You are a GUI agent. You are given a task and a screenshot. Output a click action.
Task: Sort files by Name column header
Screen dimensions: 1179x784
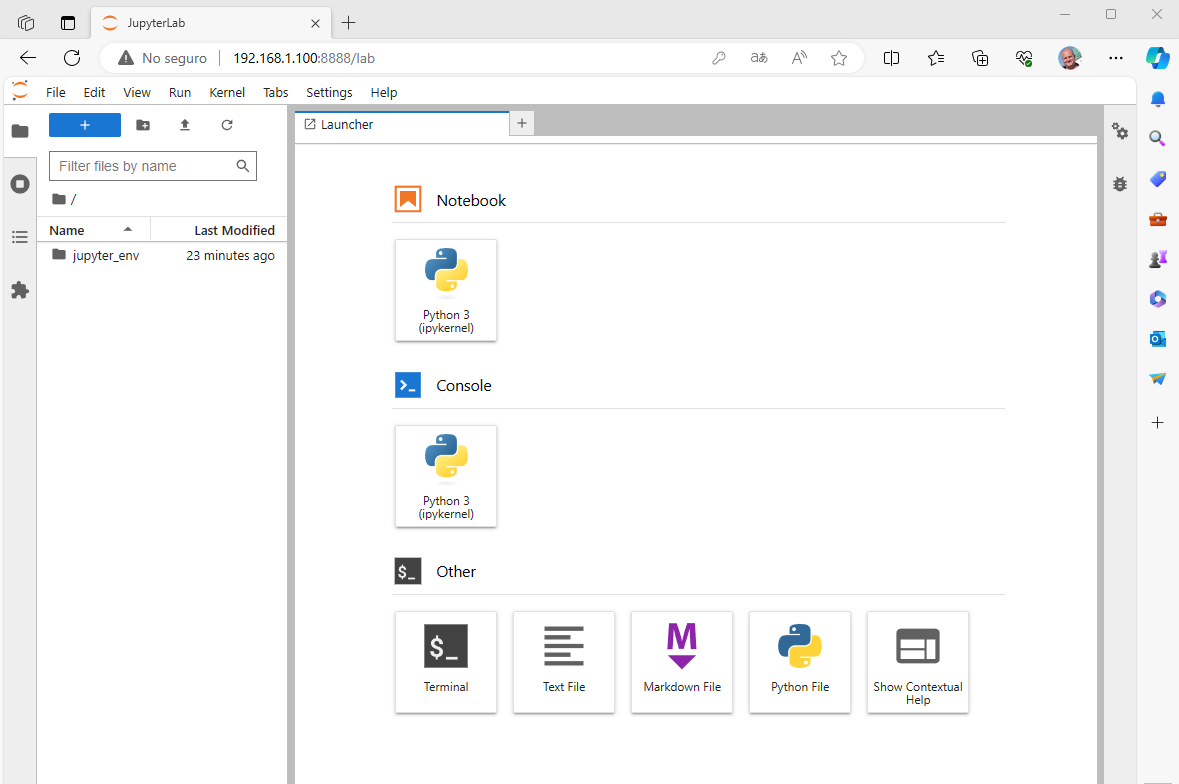67,230
